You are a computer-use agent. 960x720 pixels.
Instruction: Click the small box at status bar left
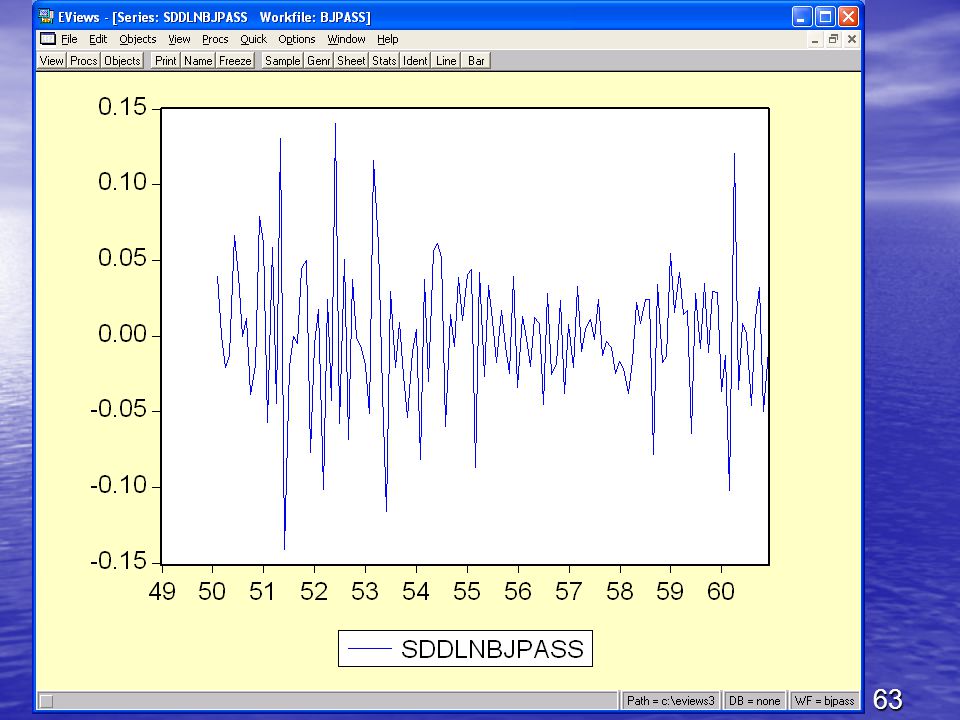(47, 702)
